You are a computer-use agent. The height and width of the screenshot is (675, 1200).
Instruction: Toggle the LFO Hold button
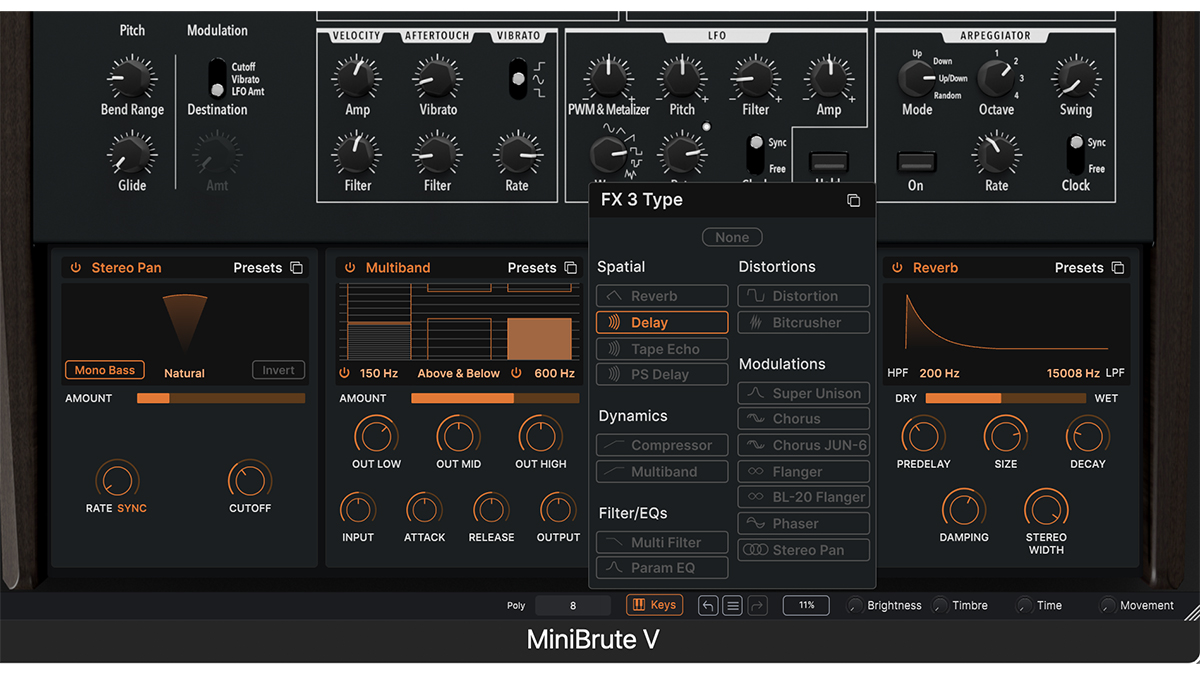coord(829,161)
